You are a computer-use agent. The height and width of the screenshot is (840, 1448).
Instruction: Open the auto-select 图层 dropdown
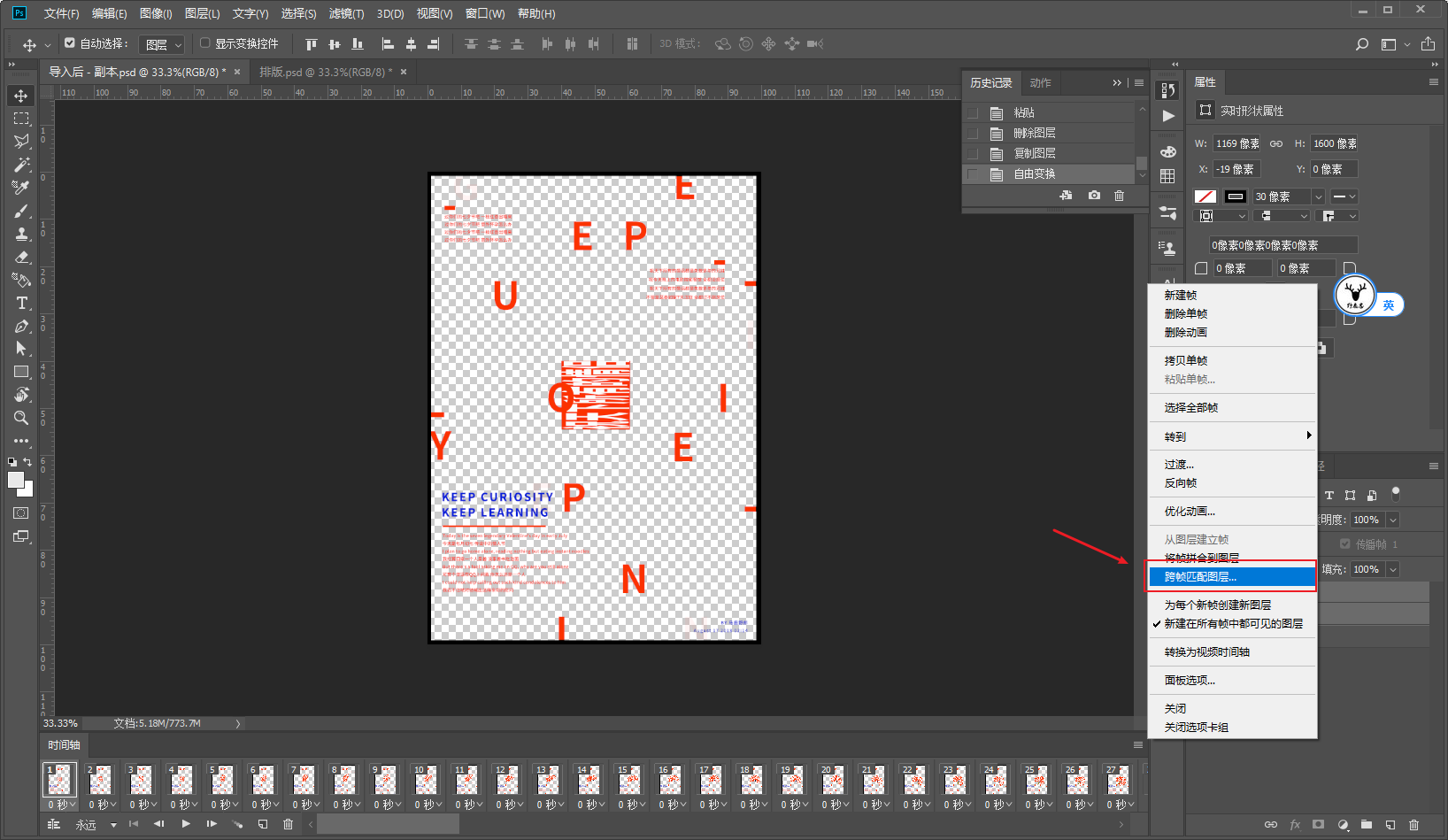[x=162, y=44]
